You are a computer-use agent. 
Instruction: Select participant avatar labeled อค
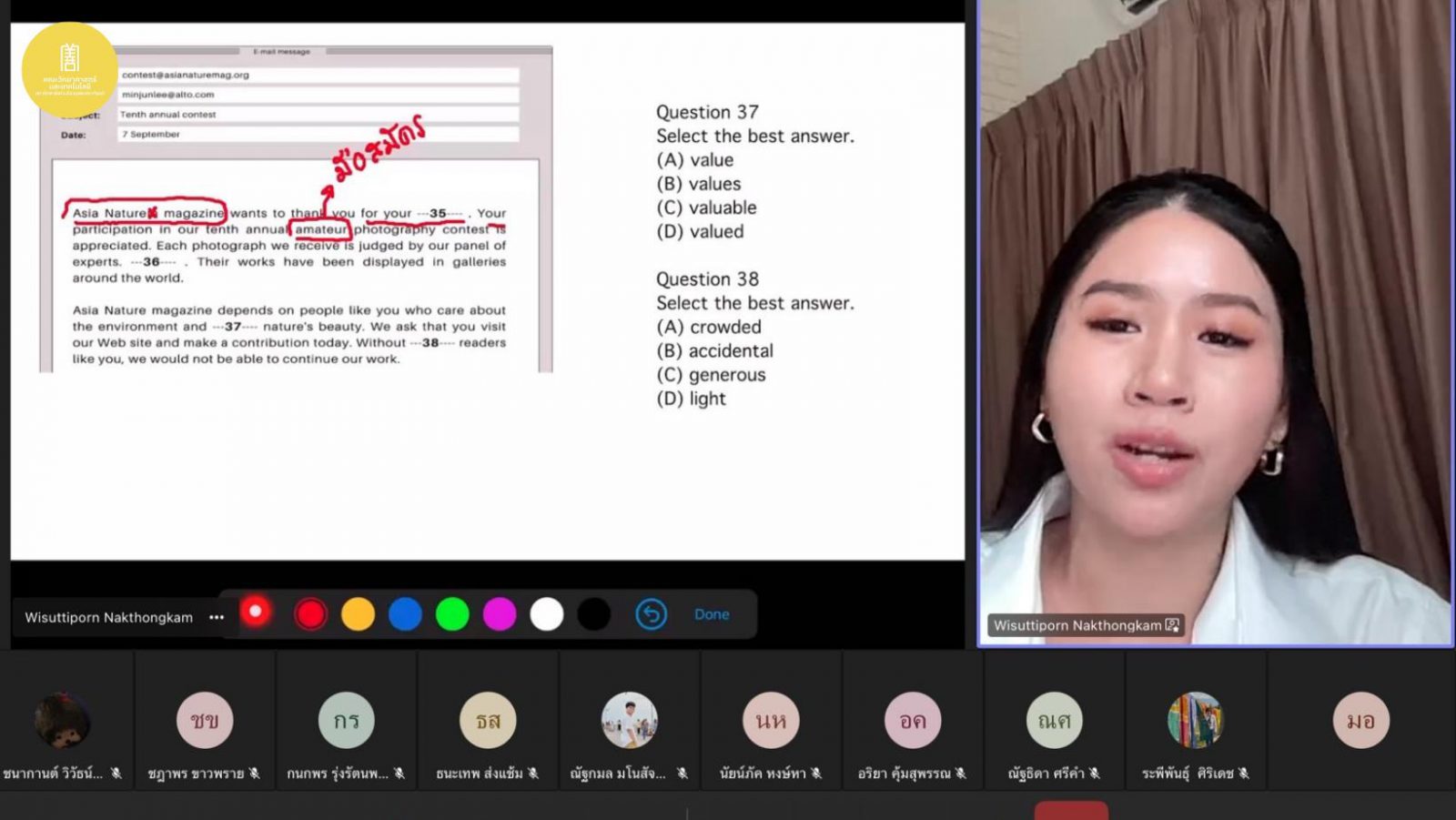click(913, 720)
